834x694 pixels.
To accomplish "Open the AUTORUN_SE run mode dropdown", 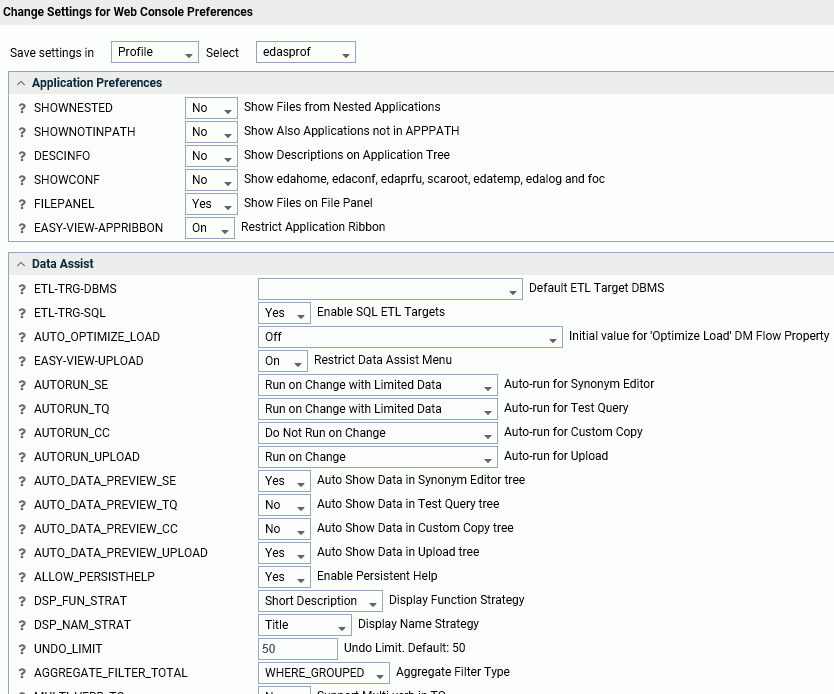I will 378,385.
